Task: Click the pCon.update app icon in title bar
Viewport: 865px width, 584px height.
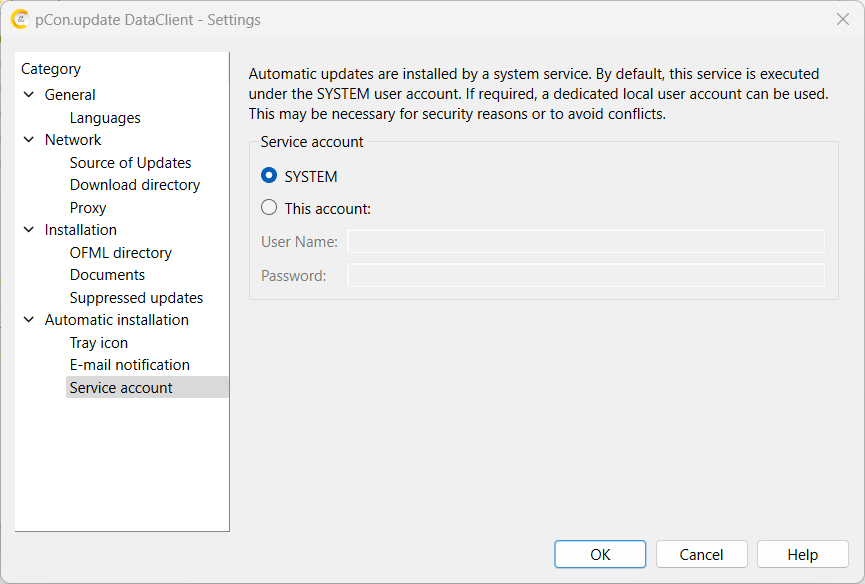Action: [19, 19]
